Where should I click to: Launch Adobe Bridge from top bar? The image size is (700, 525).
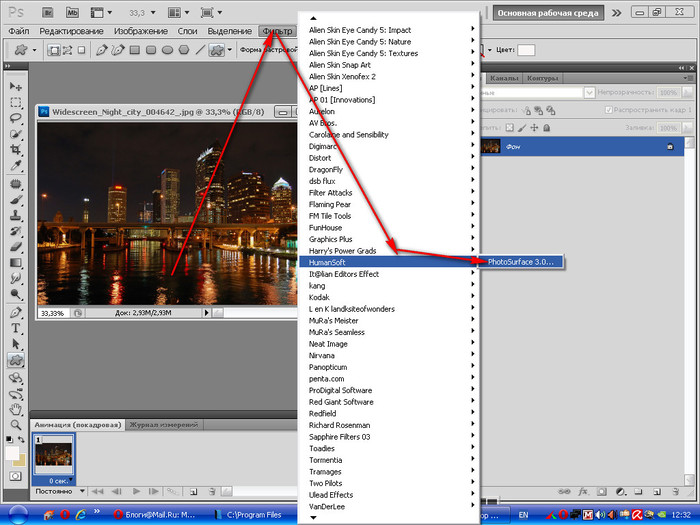[48, 12]
